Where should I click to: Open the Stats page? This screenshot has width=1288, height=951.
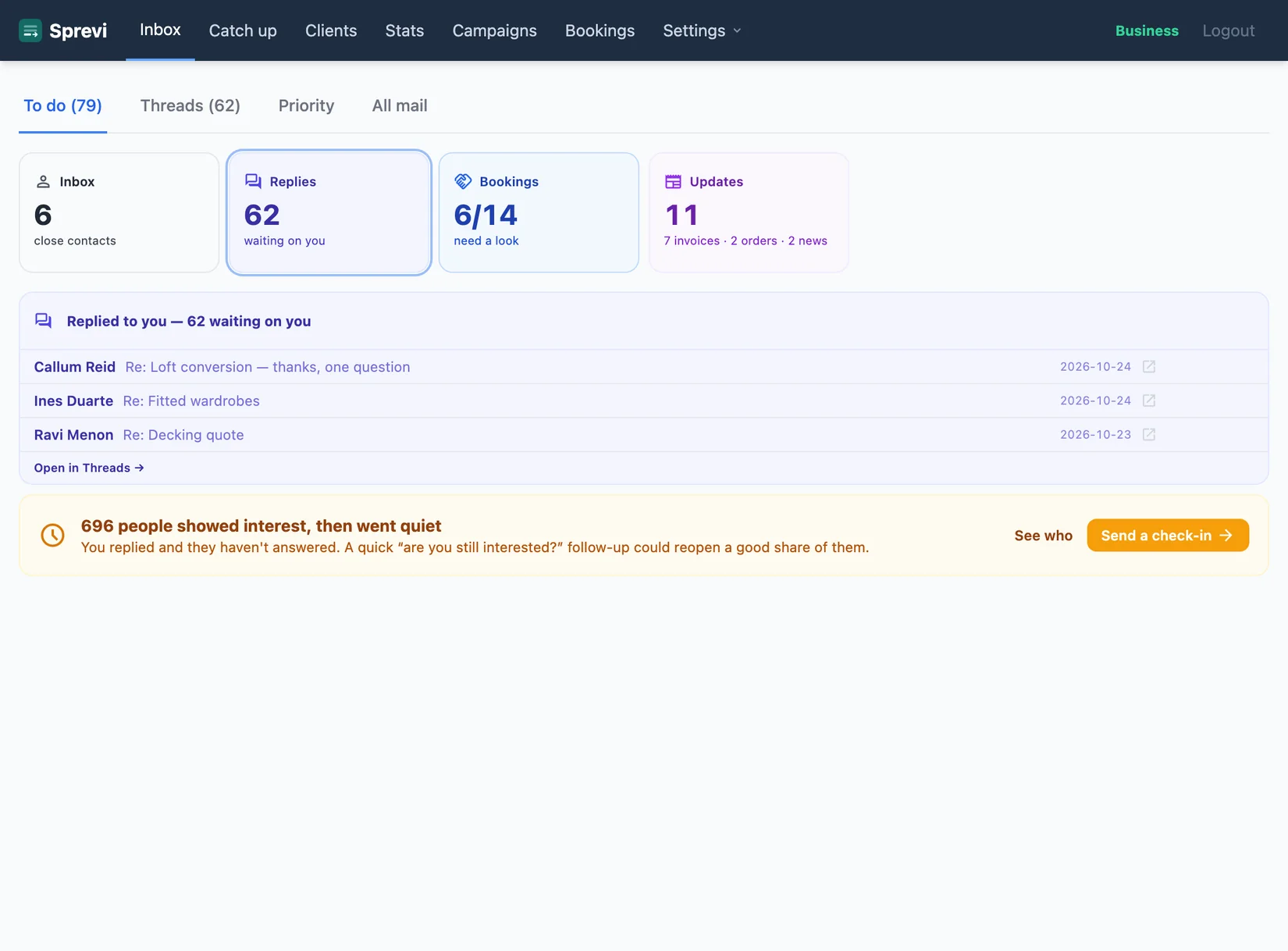click(x=404, y=30)
